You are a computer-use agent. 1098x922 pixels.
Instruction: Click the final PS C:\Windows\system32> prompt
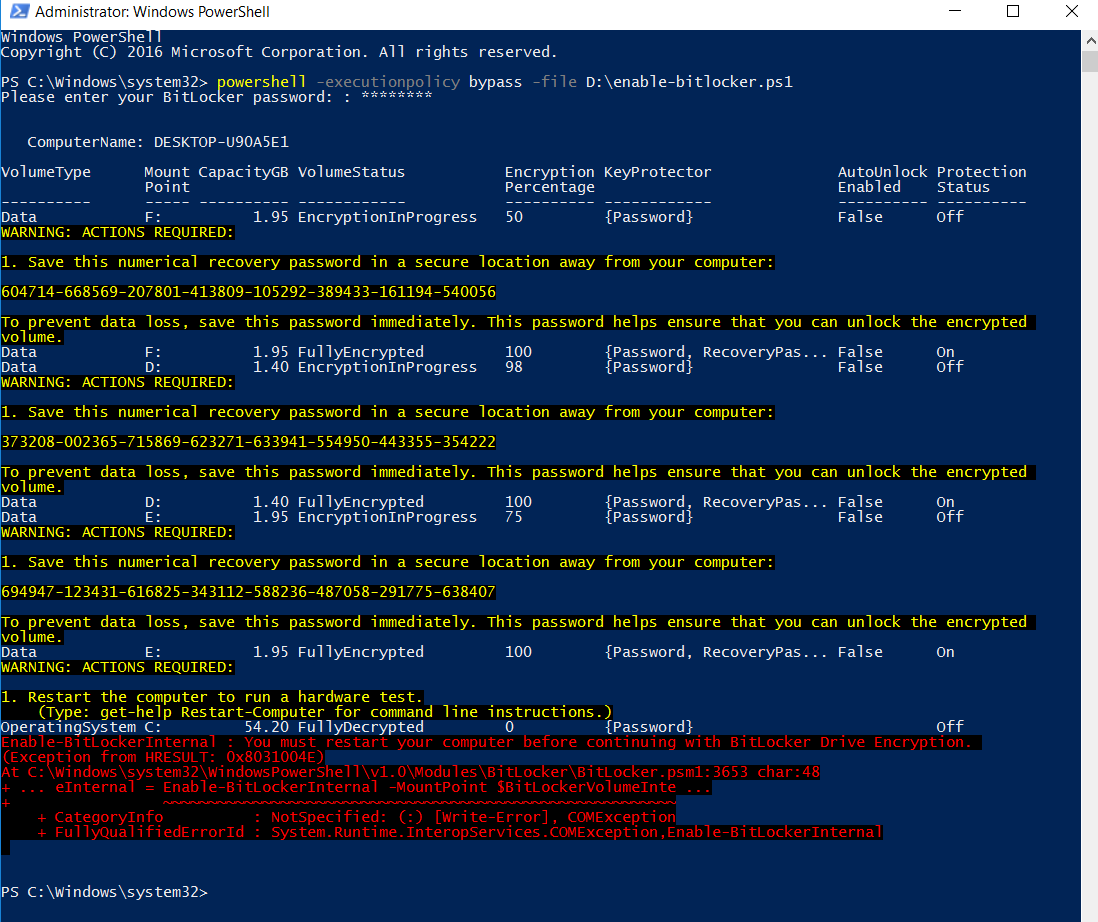click(x=104, y=891)
